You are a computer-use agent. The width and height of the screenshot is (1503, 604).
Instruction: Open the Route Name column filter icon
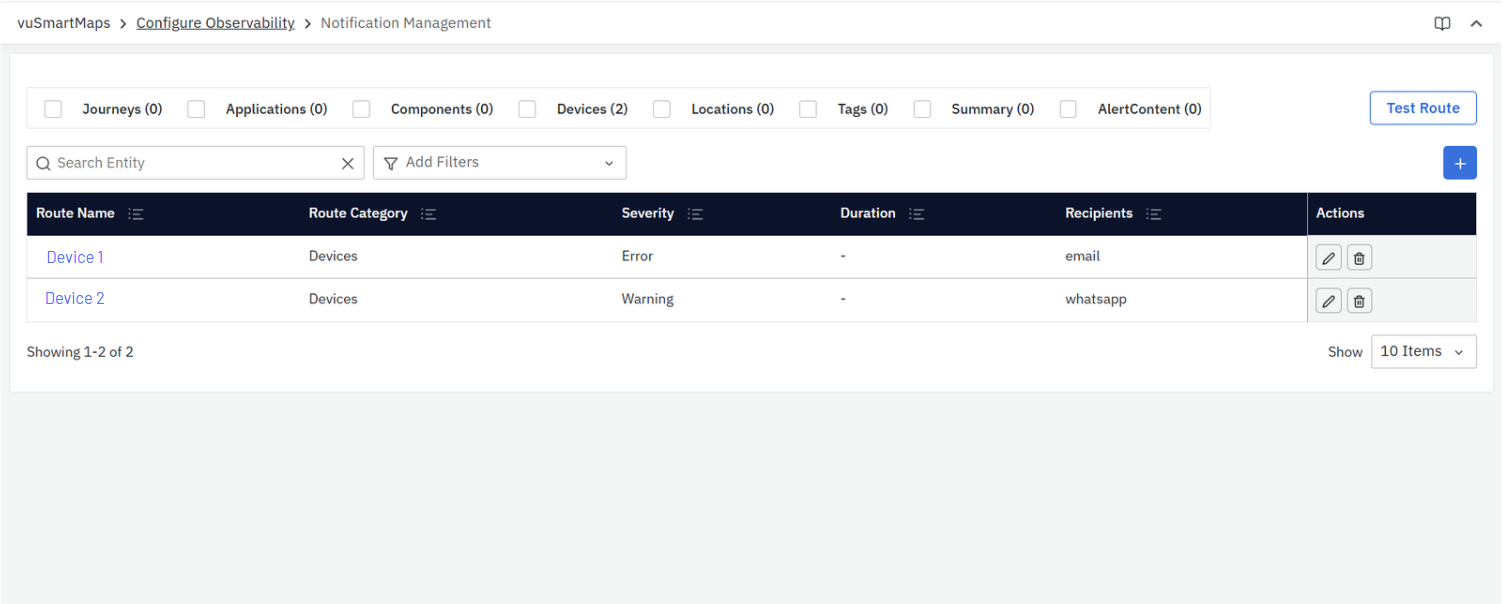coord(136,214)
